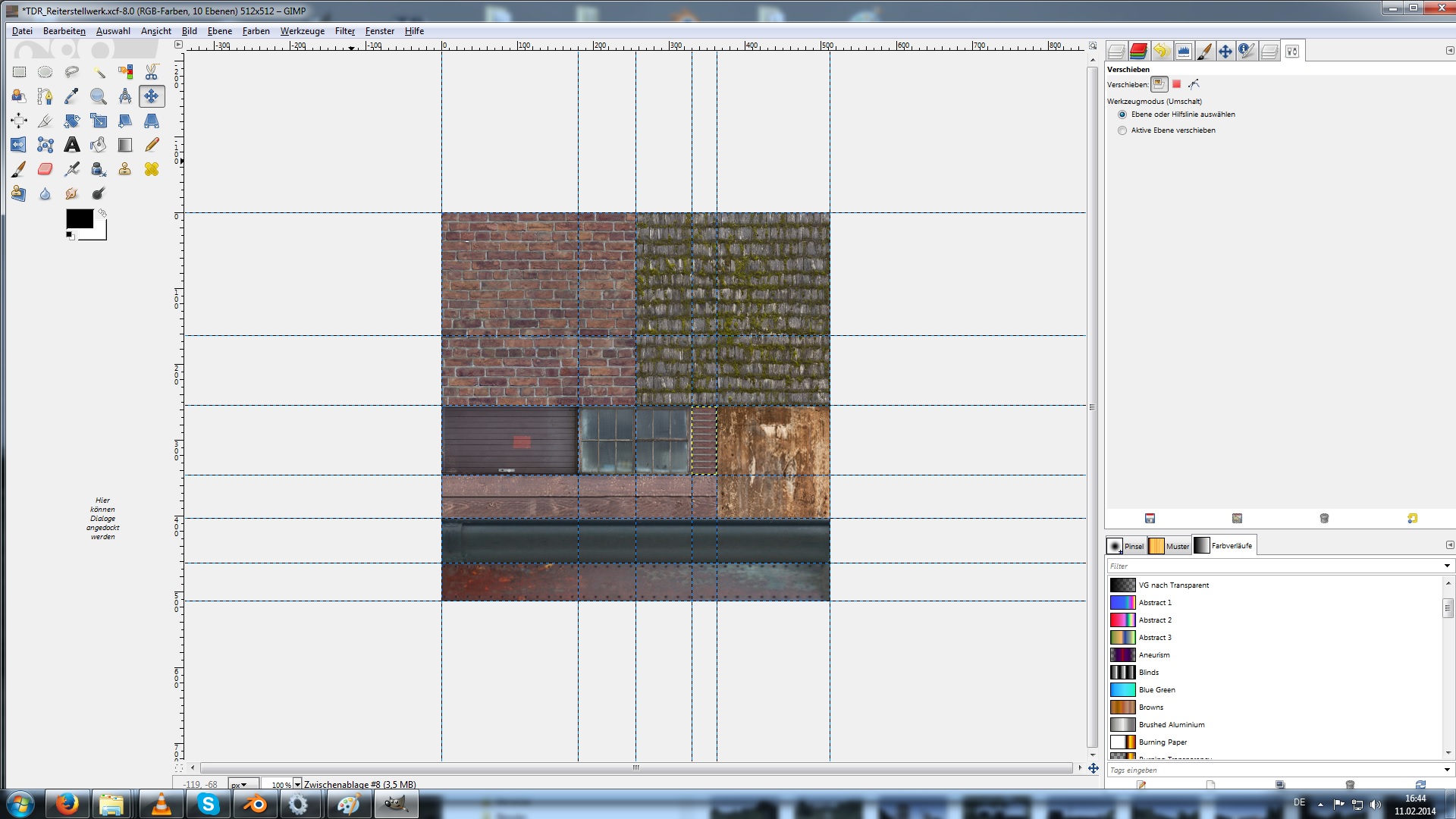1456x819 pixels.
Task: Open Blender from the Windows taskbar
Action: (x=255, y=804)
